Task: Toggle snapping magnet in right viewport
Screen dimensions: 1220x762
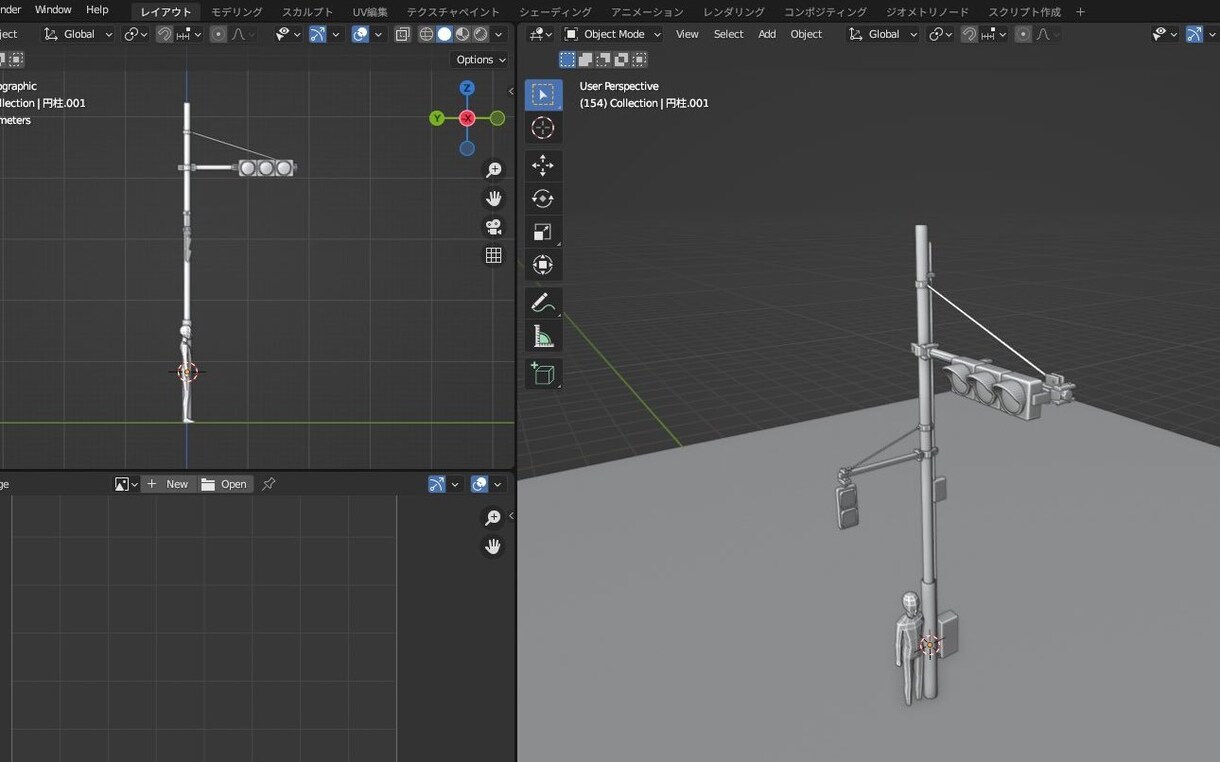Action: (x=969, y=34)
